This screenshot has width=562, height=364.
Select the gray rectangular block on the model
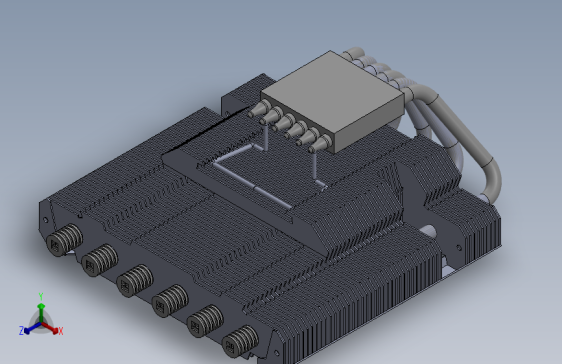pos(333,101)
